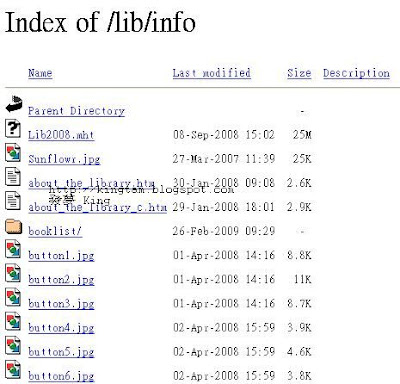Open the button3.jpg link

[x=61, y=304]
